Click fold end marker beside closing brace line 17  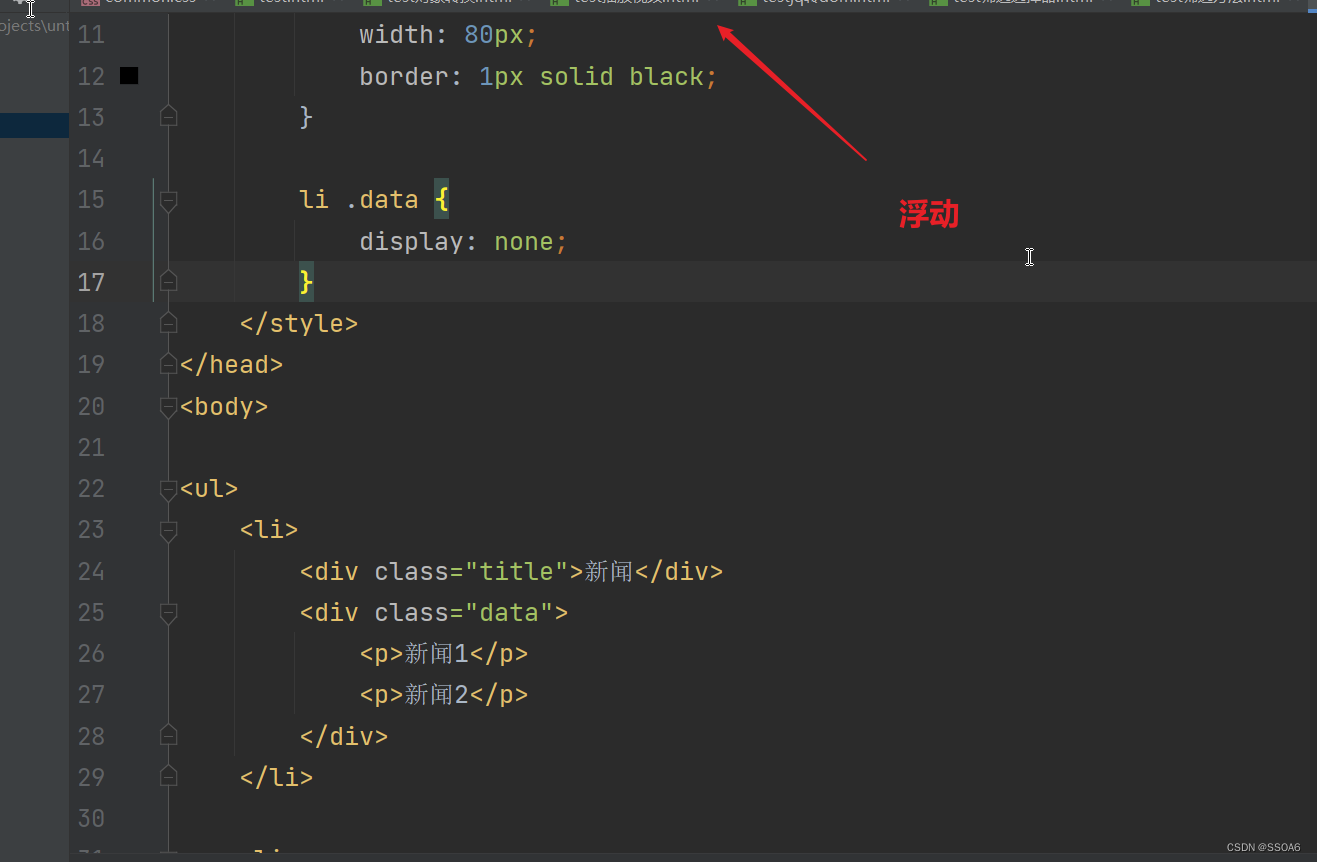pos(168,282)
